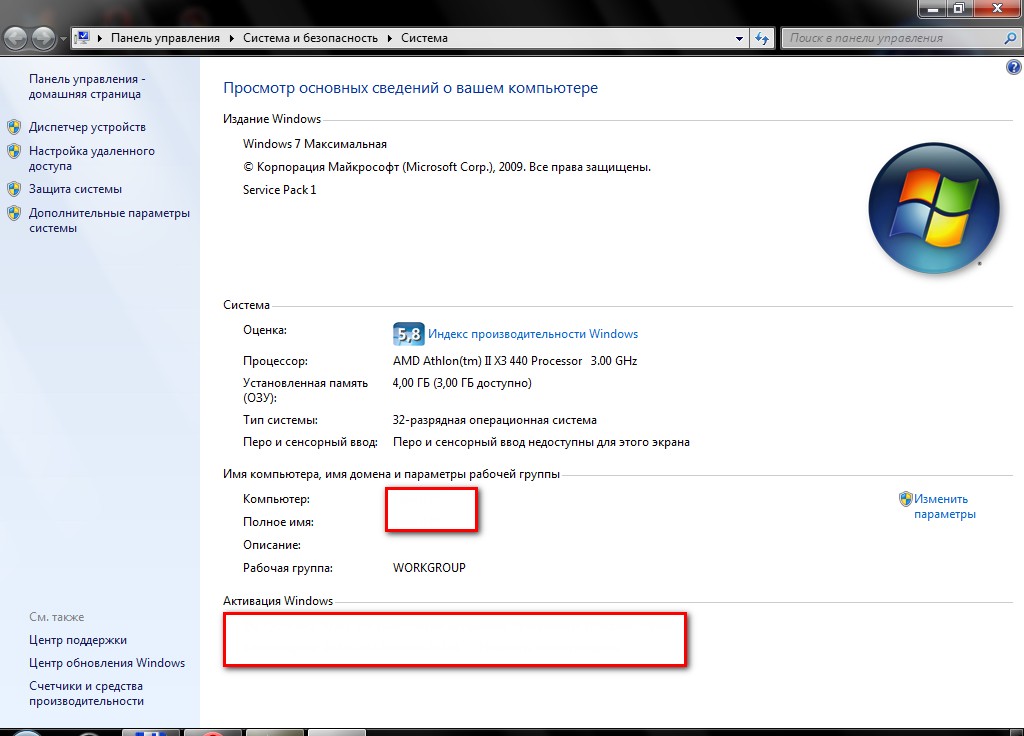Go to Центр обновления Windows link
1024x736 pixels.
click(107, 663)
